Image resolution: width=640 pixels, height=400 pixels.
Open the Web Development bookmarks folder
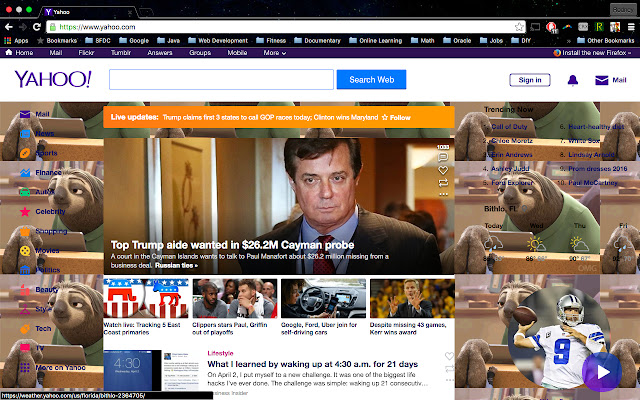pyautogui.click(x=218, y=40)
